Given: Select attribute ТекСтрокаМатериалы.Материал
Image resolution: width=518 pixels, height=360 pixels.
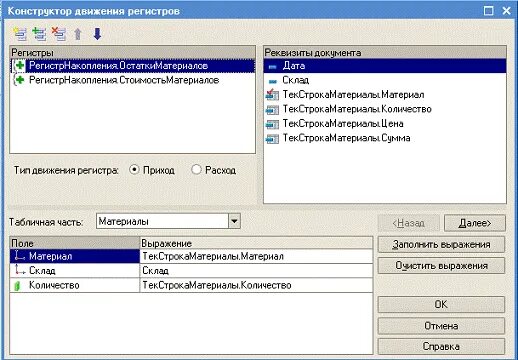Looking at the screenshot, I should 385,95.
